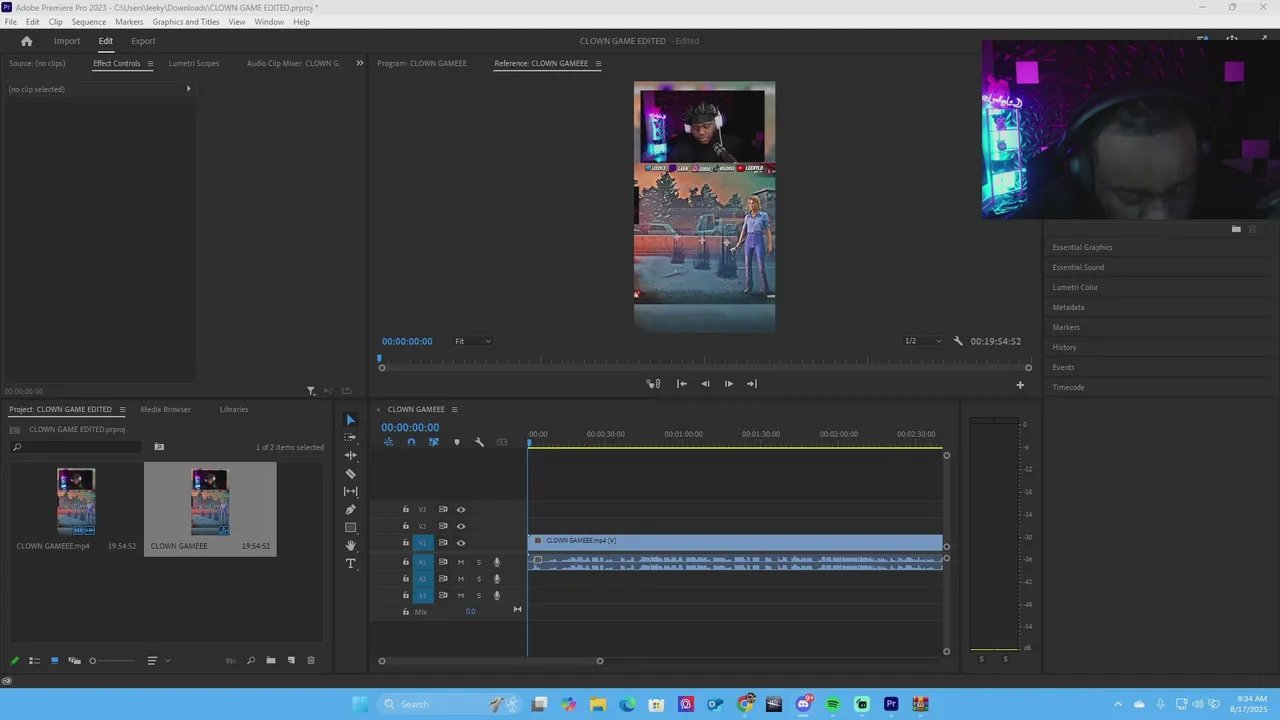Image resolution: width=1280 pixels, height=720 pixels.
Task: Switch to Lumetri Scopes tab
Action: tap(194, 63)
